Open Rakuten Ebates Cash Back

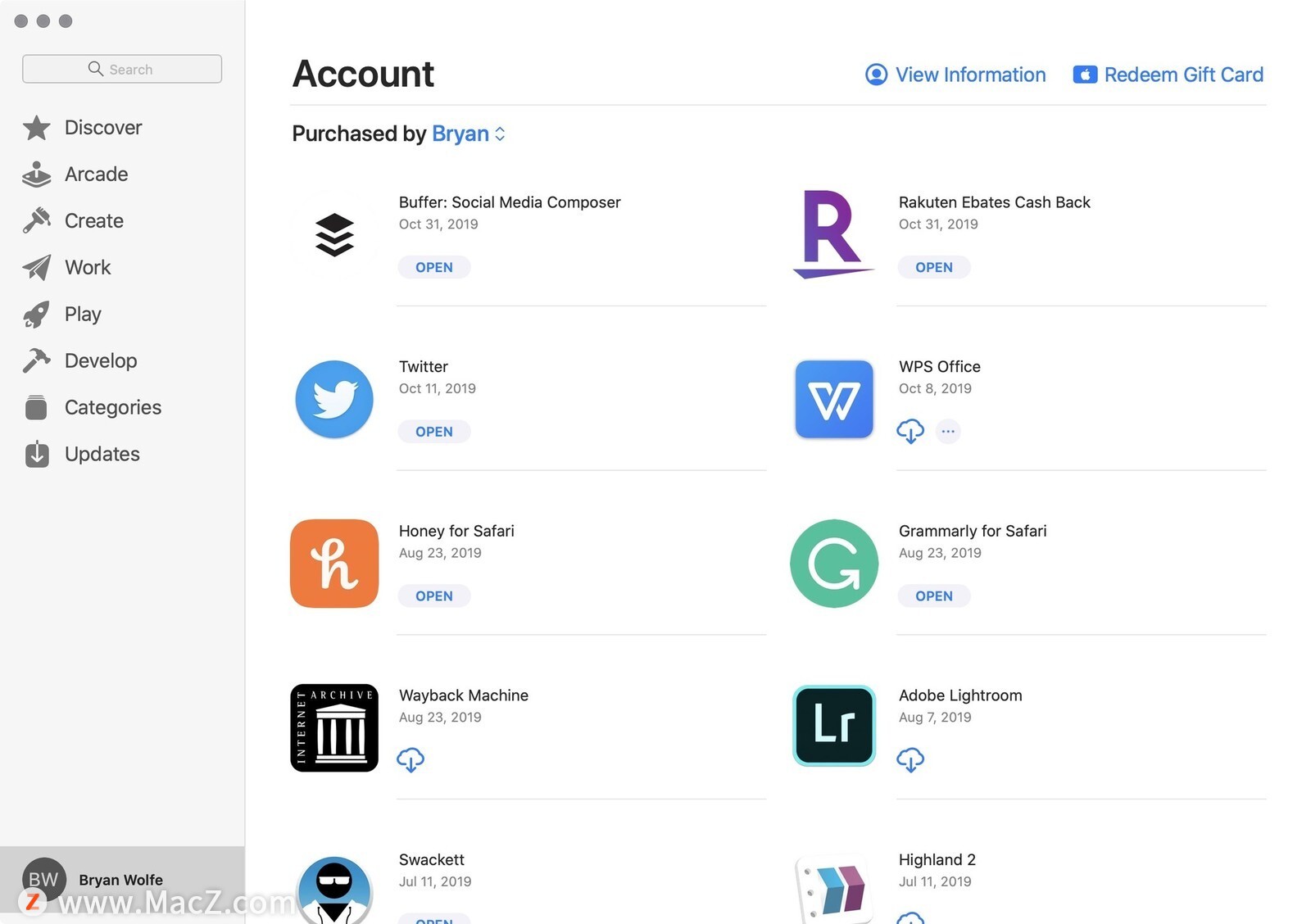pos(934,267)
